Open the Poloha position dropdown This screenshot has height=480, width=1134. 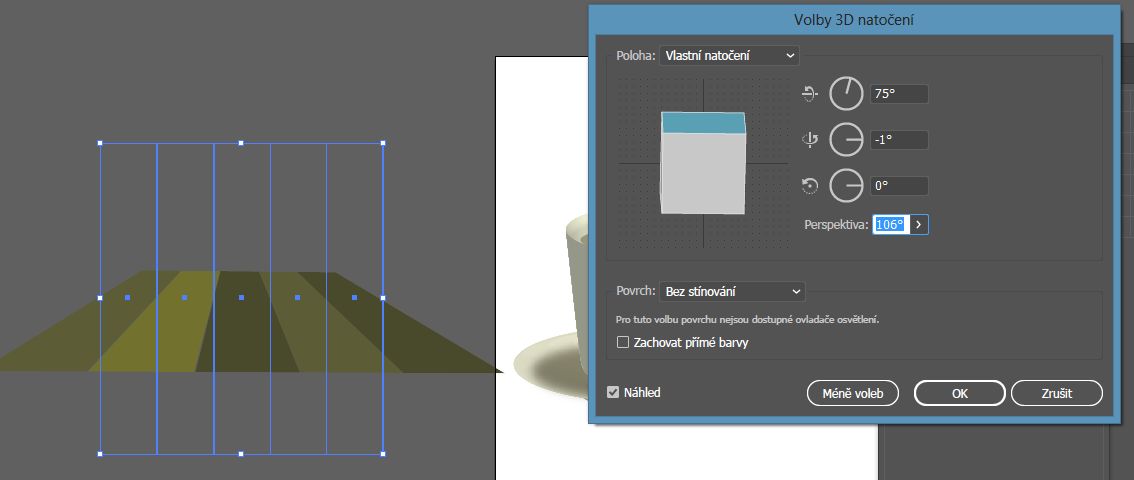pos(729,55)
